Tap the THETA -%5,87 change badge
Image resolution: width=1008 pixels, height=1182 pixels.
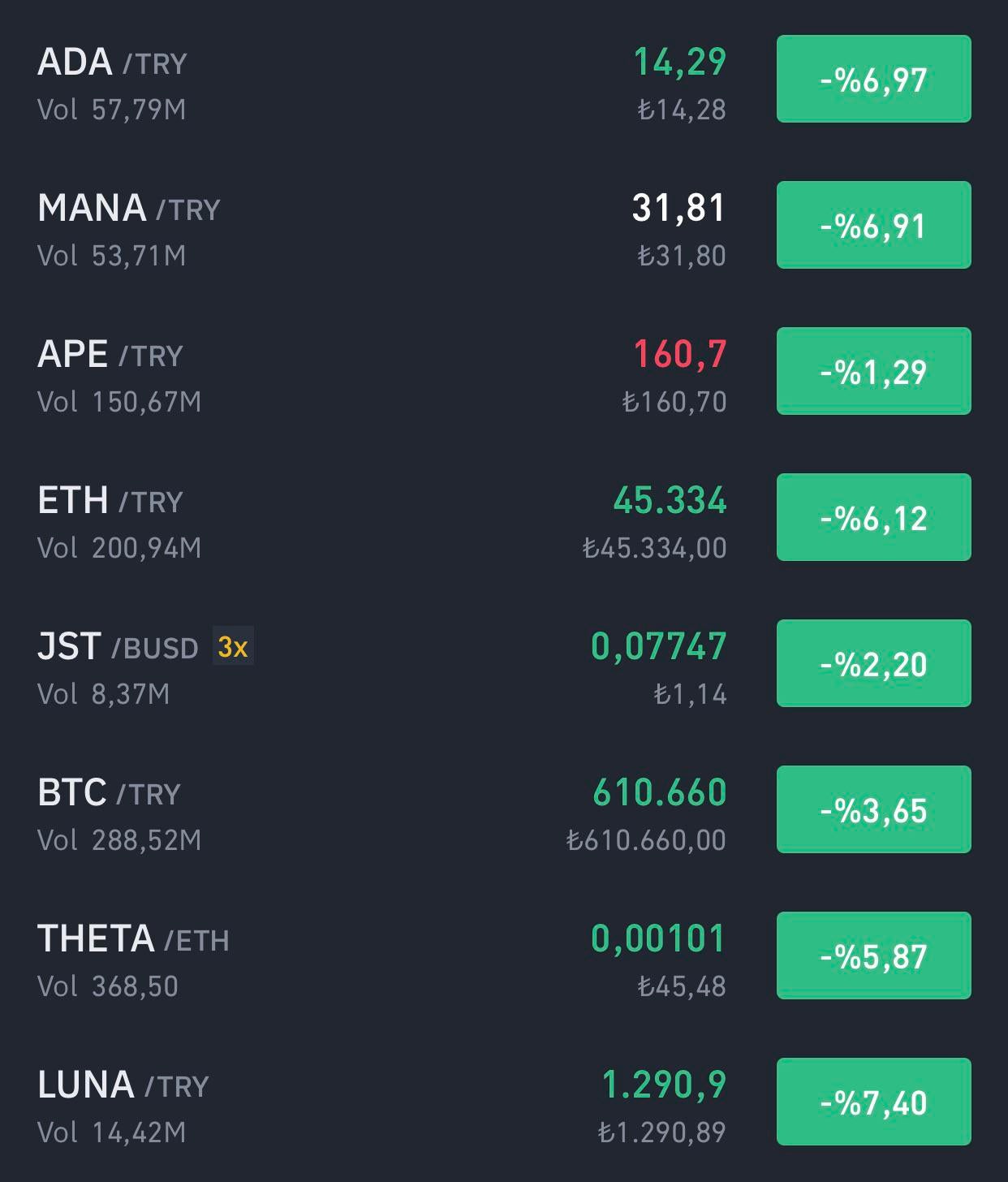pos(874,956)
